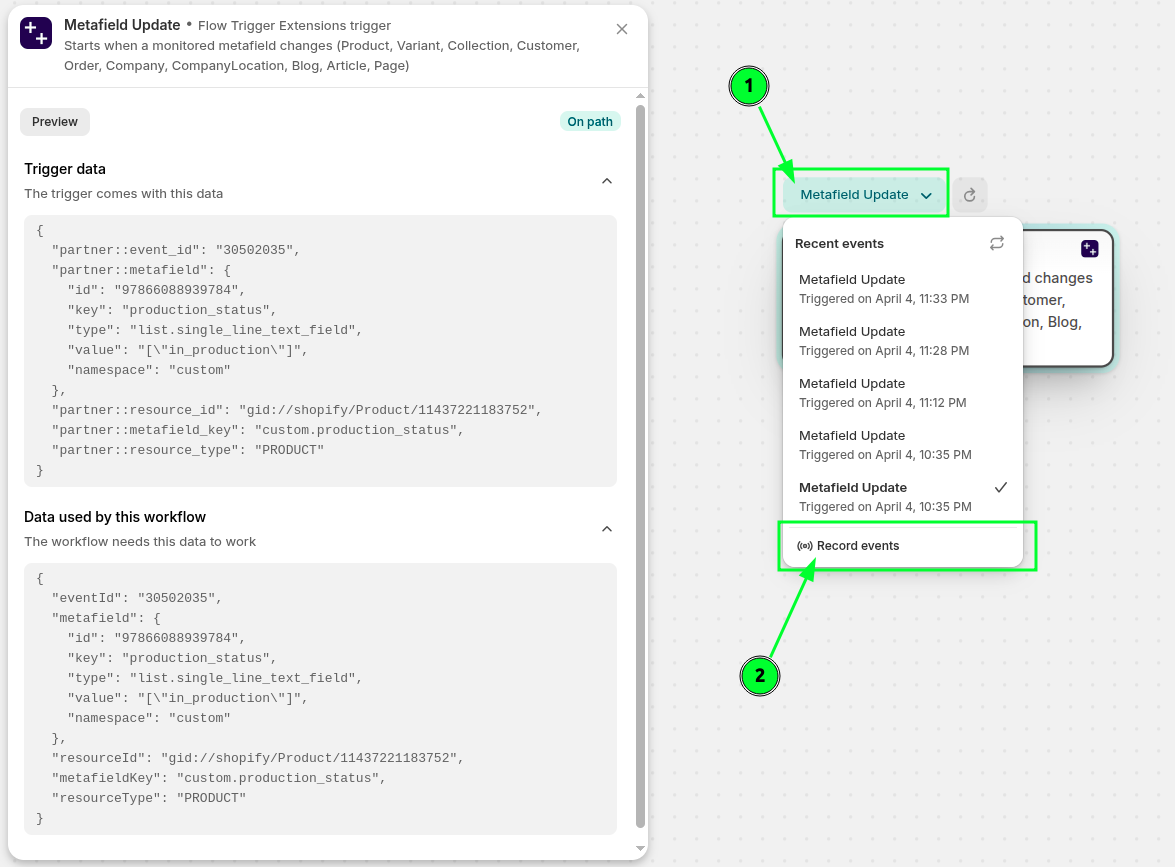This screenshot has height=867, width=1175.
Task: Click the app icon on the workflow trigger card
Action: tap(1090, 249)
